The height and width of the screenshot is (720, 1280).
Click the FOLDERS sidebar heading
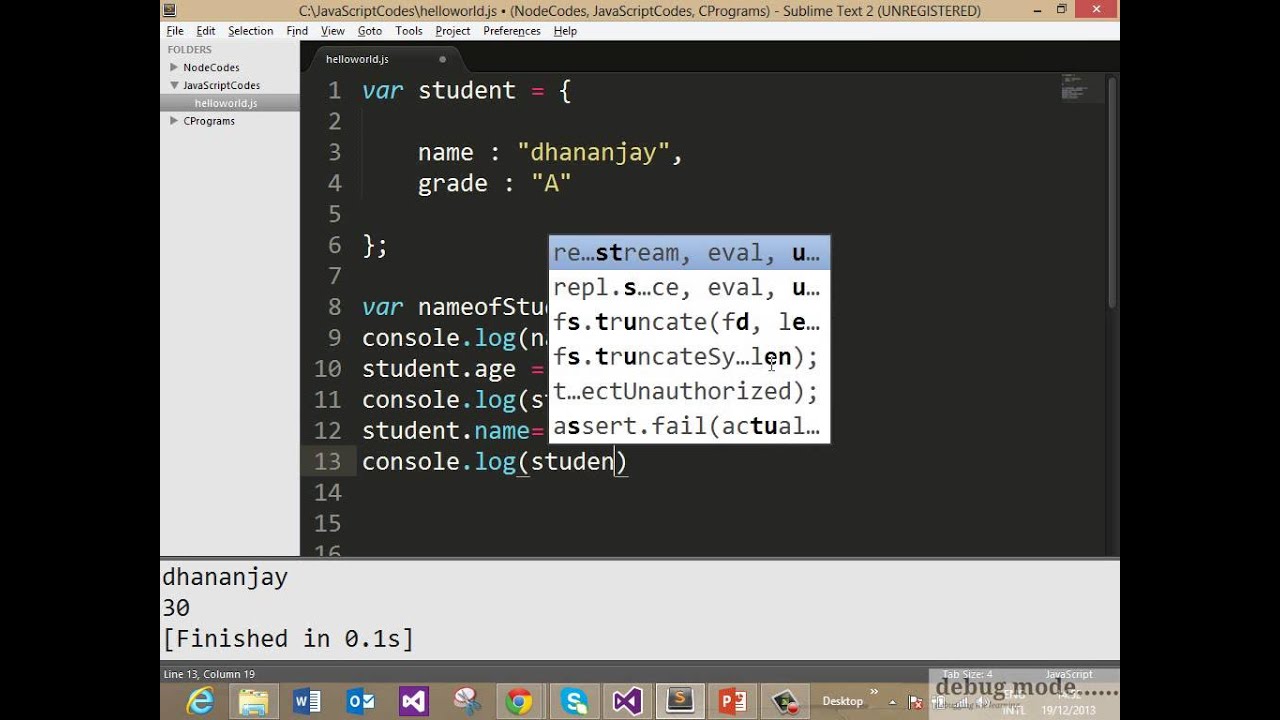click(189, 49)
